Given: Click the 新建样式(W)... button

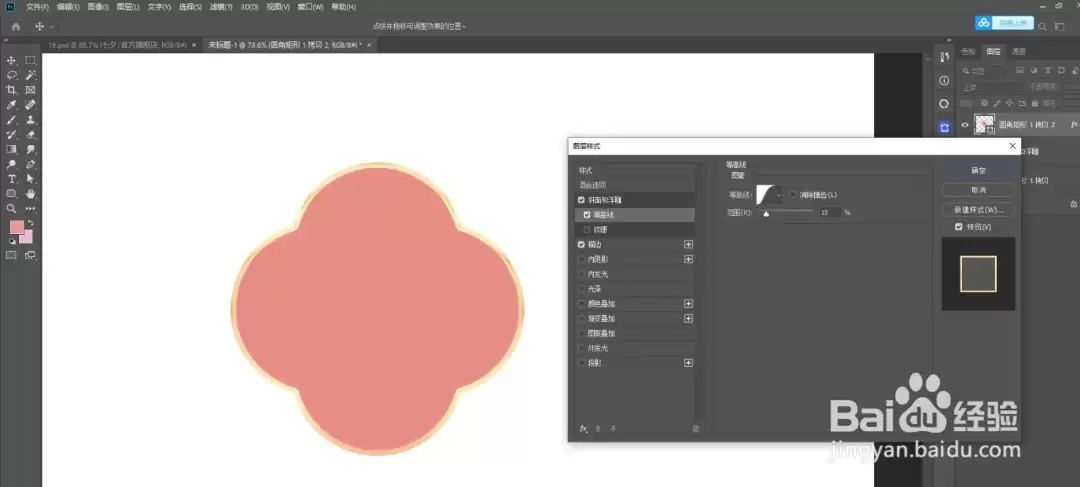Looking at the screenshot, I should (978, 209).
